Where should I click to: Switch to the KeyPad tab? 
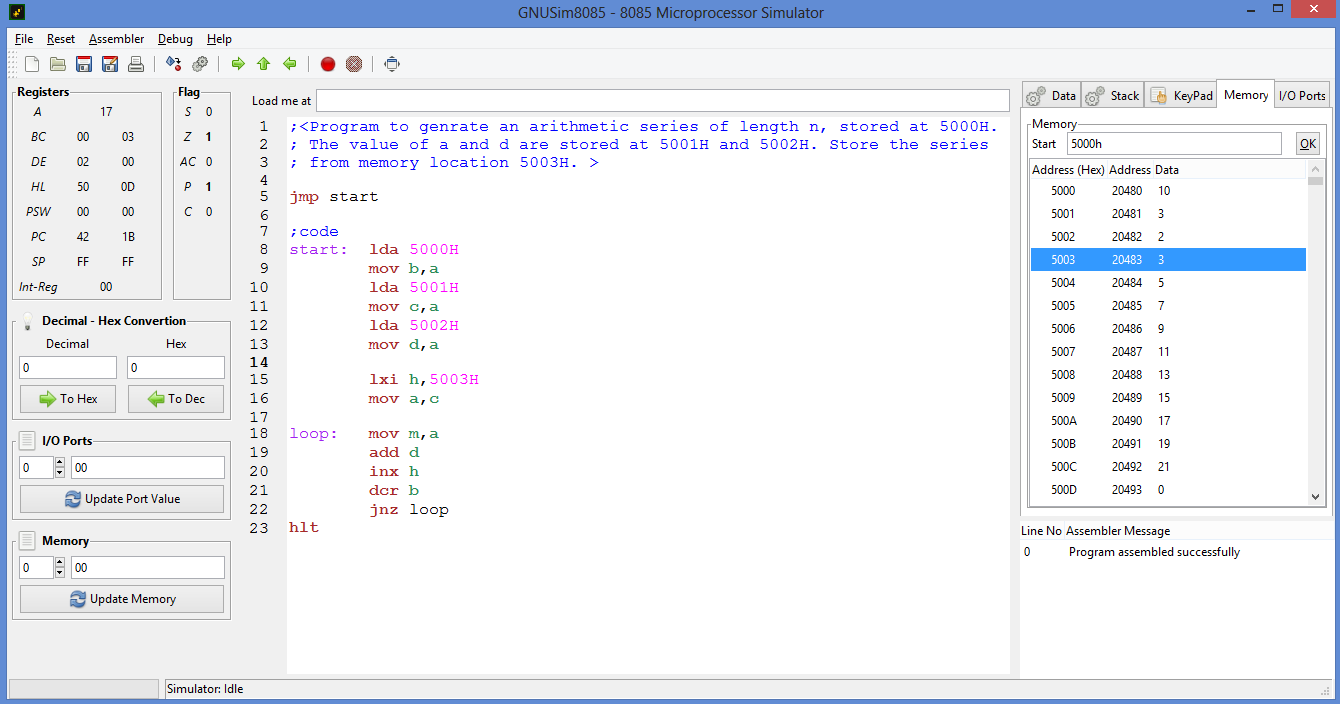coord(1181,96)
